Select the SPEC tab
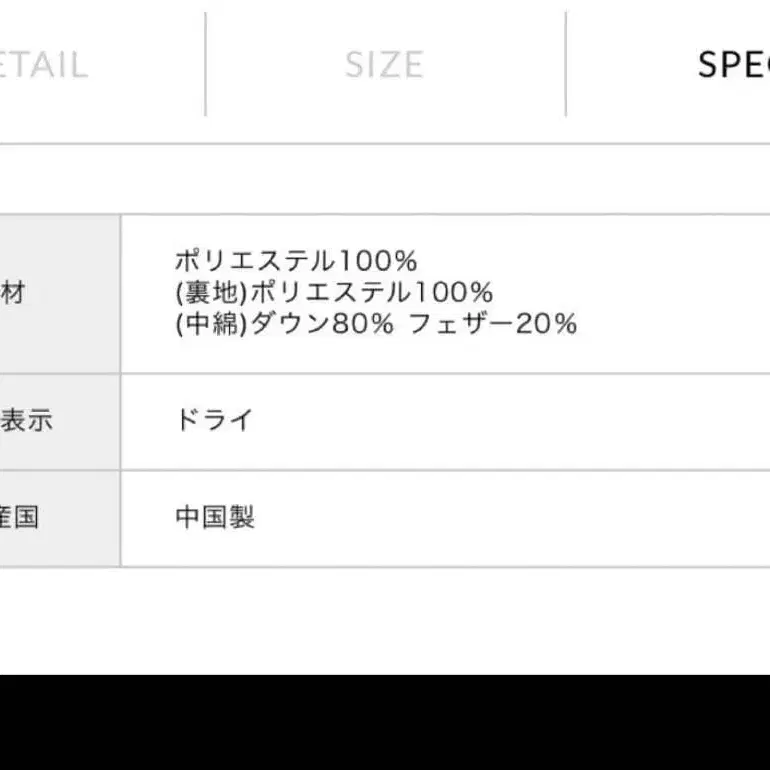This screenshot has height=770, width=770. [x=733, y=65]
